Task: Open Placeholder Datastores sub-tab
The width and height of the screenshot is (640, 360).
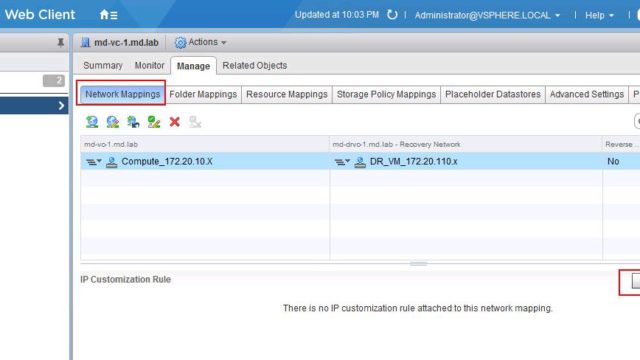Action: 493,94
